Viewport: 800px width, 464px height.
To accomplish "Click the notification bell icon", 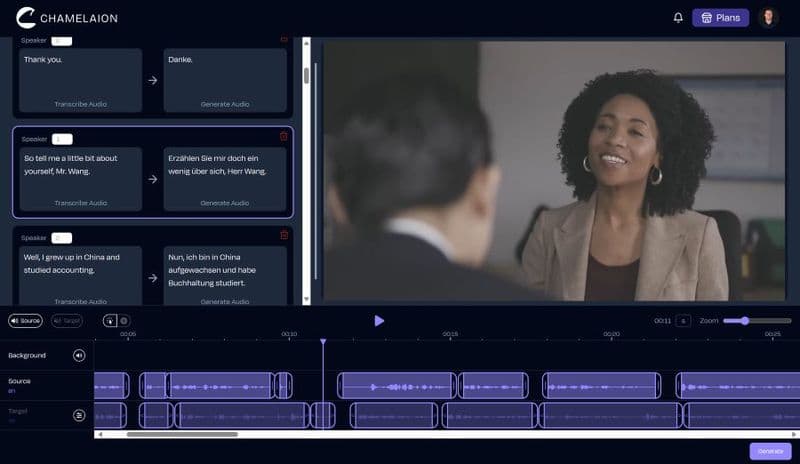I will tap(678, 17).
